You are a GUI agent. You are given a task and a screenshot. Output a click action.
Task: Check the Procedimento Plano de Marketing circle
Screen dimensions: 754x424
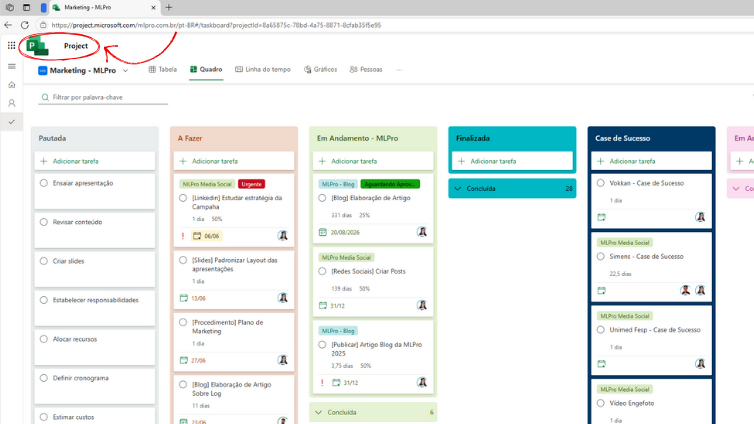tap(183, 323)
